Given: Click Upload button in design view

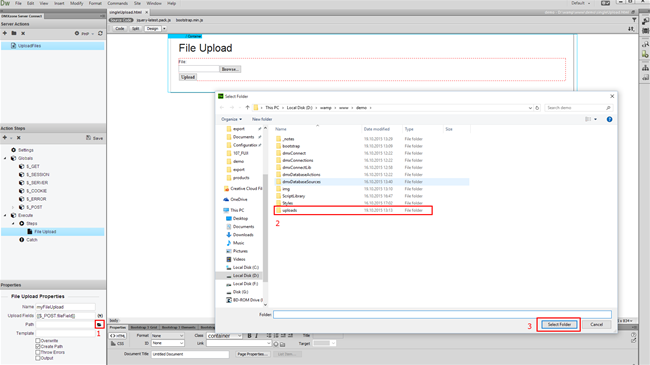Looking at the screenshot, I should point(188,77).
